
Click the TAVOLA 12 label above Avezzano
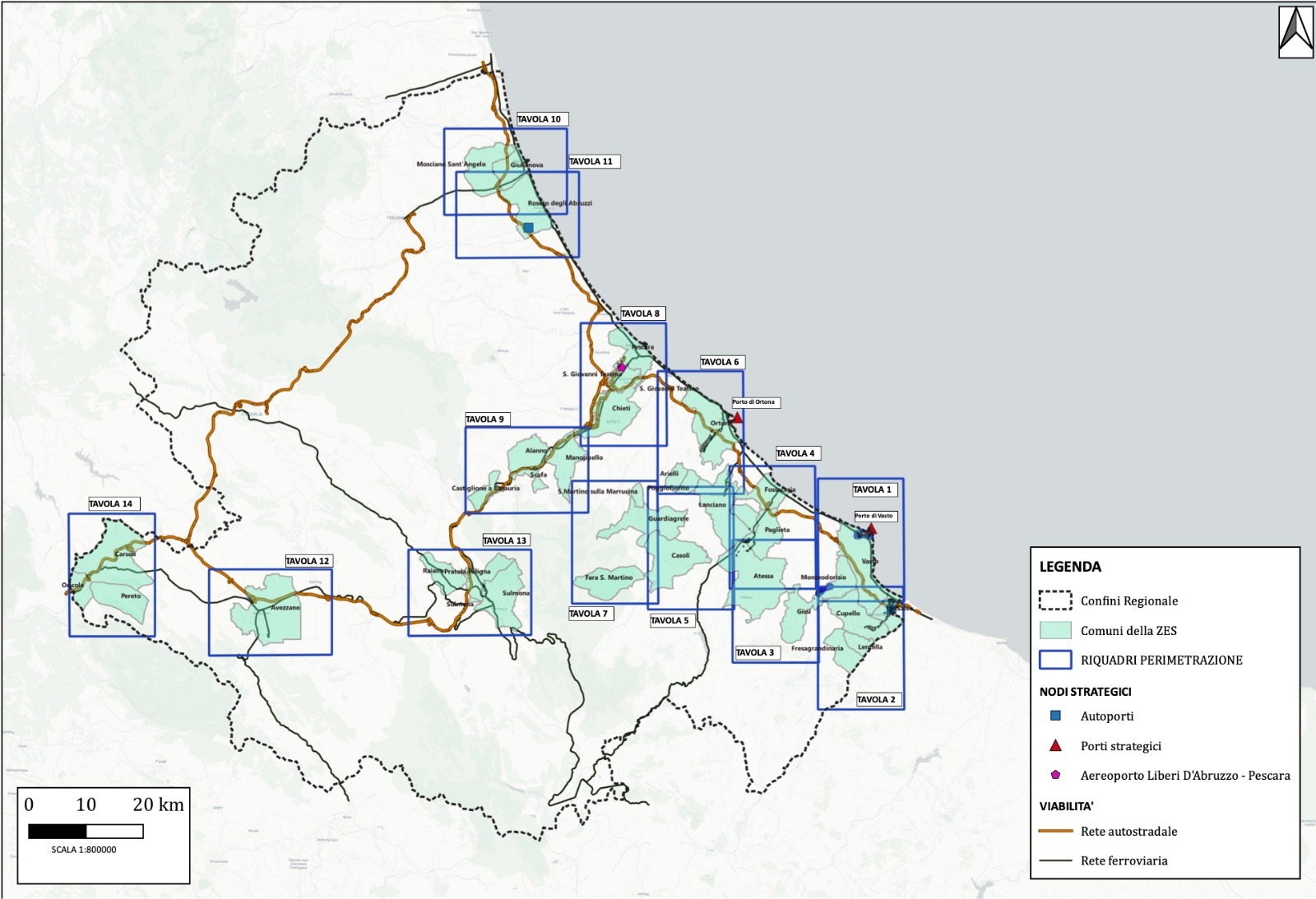[307, 561]
